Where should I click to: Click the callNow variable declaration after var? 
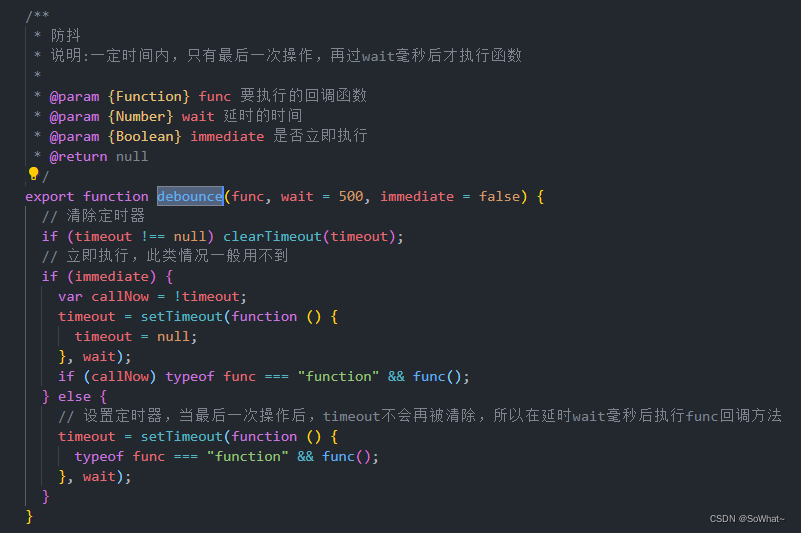[x=120, y=296]
